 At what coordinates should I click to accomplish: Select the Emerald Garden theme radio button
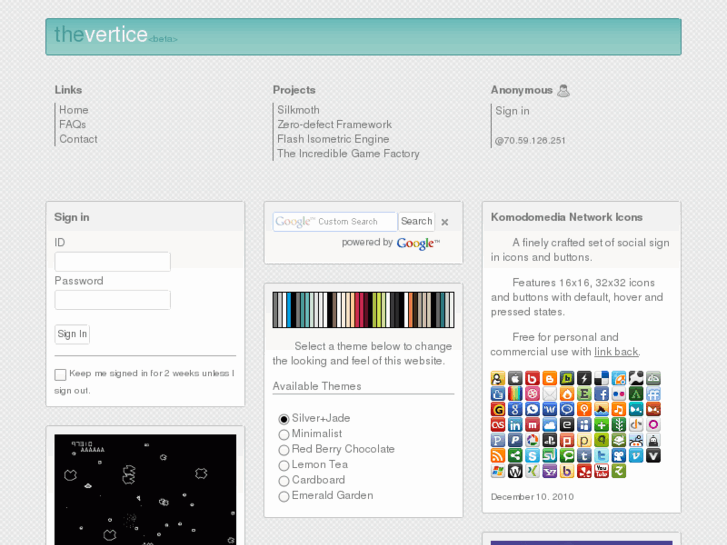coord(284,496)
